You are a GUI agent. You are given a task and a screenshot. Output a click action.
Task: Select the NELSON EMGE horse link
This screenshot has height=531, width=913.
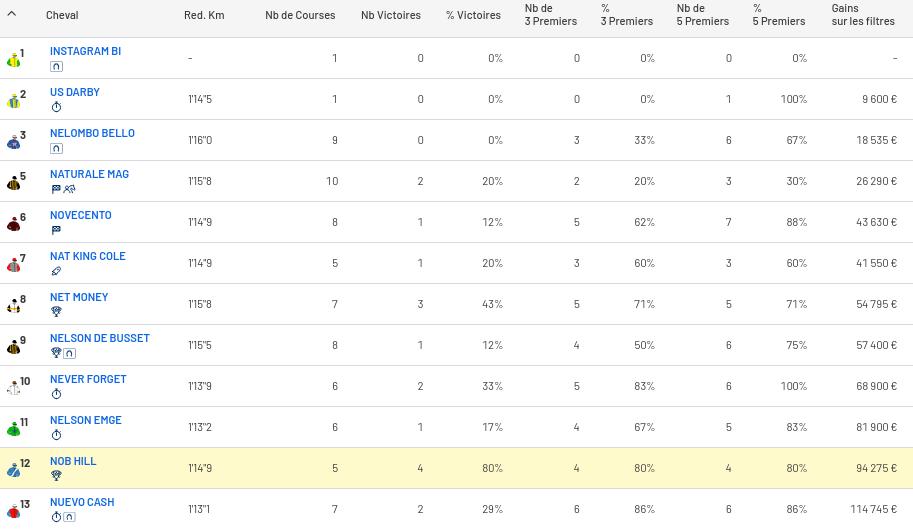pyautogui.click(x=86, y=420)
